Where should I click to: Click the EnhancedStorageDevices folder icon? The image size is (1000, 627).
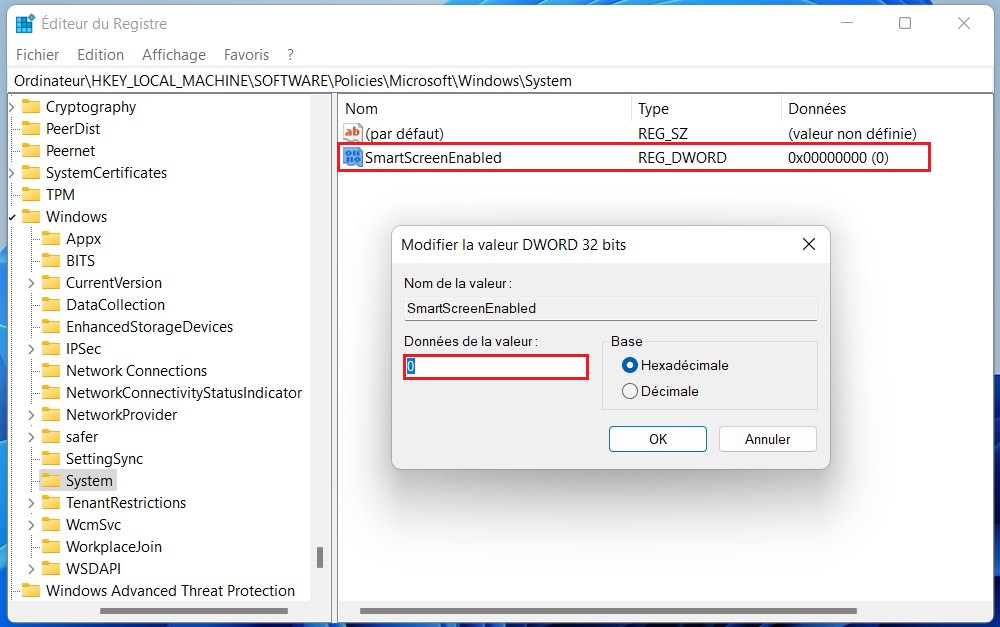[x=51, y=327]
